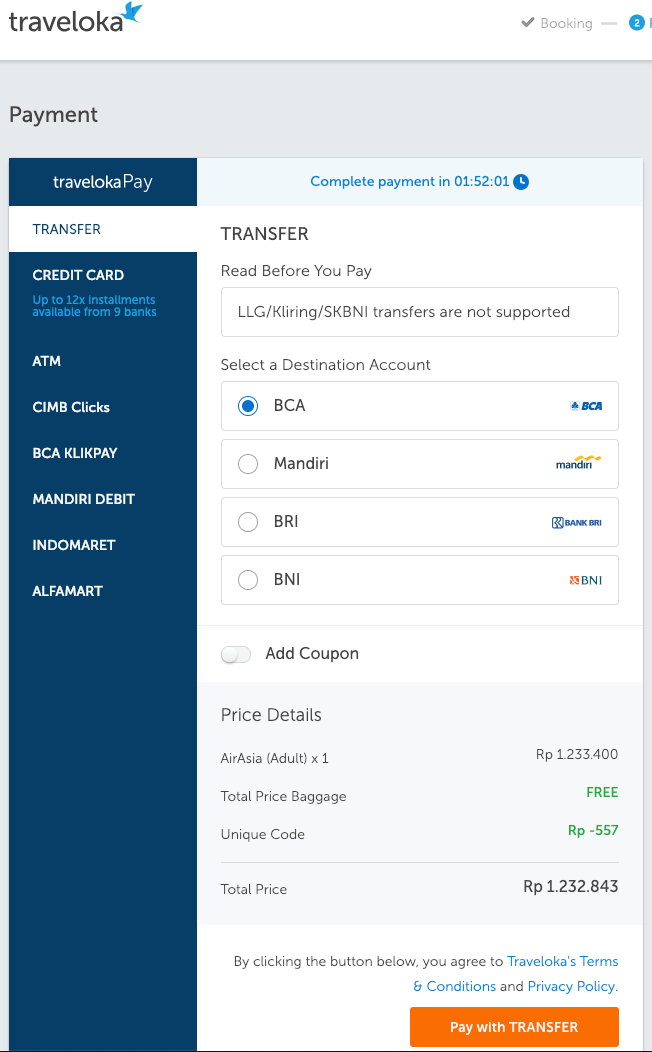Open the ATM payment tab
This screenshot has width=652, height=1052.
tap(46, 361)
